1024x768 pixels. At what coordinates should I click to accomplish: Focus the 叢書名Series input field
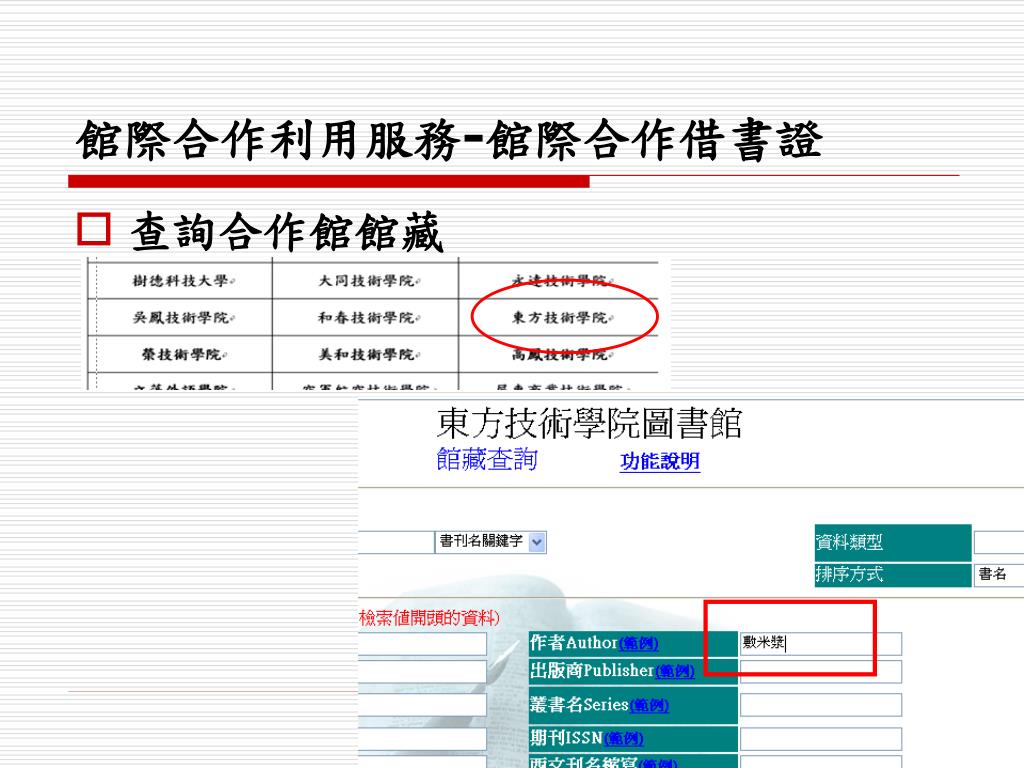click(x=820, y=705)
